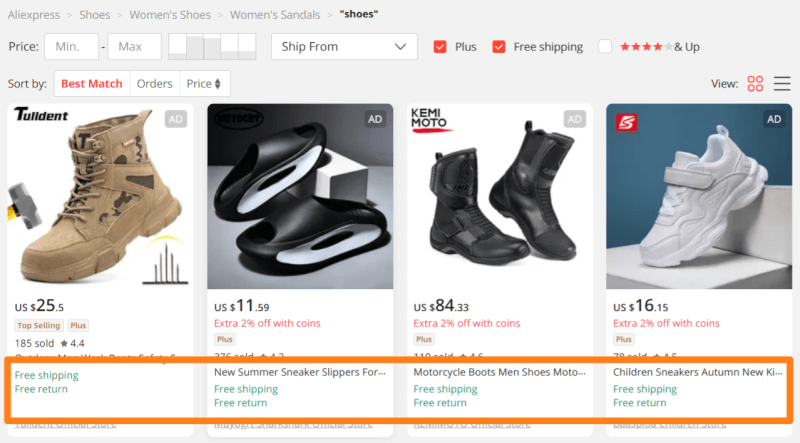Open the Kemi Moto boots image

coord(499,196)
